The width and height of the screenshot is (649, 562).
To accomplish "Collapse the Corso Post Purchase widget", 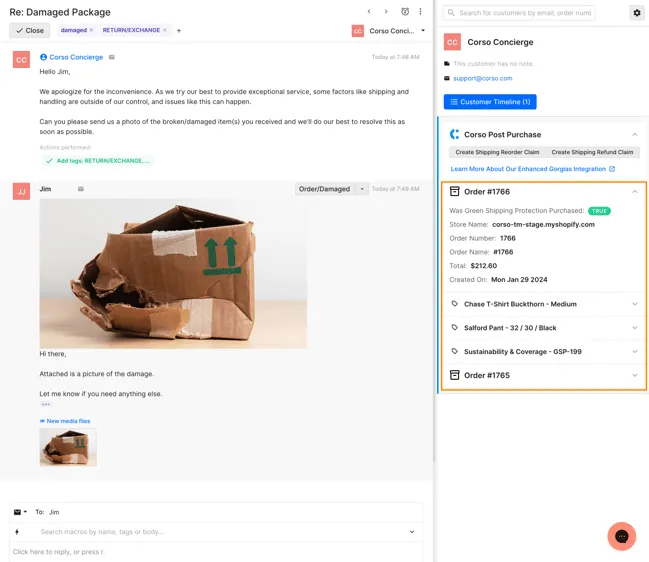I will 635,134.
